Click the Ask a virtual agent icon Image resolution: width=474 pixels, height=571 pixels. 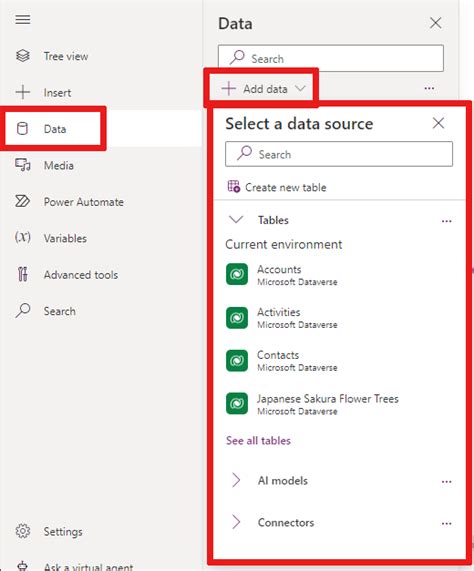pos(23,566)
